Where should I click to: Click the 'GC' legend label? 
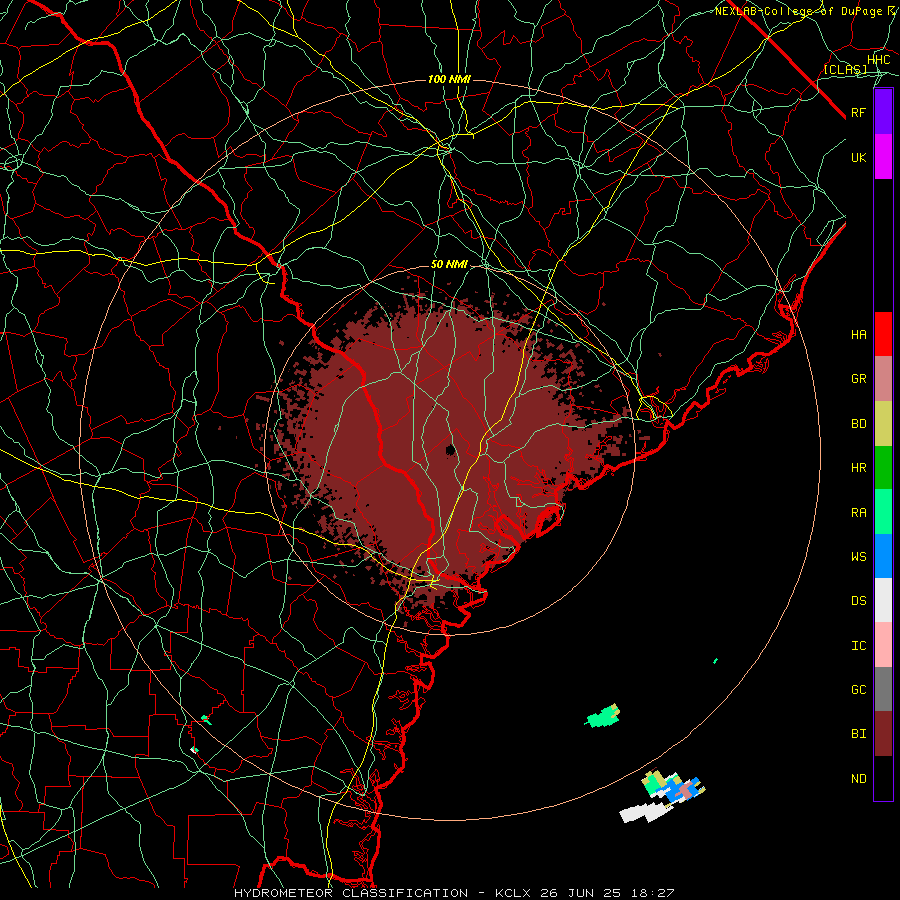tap(858, 690)
